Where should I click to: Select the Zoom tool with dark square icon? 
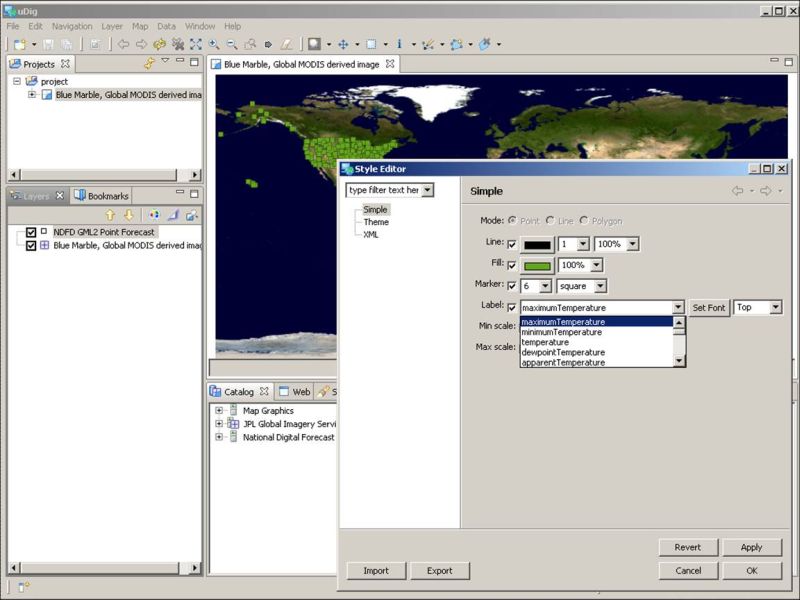coord(314,44)
